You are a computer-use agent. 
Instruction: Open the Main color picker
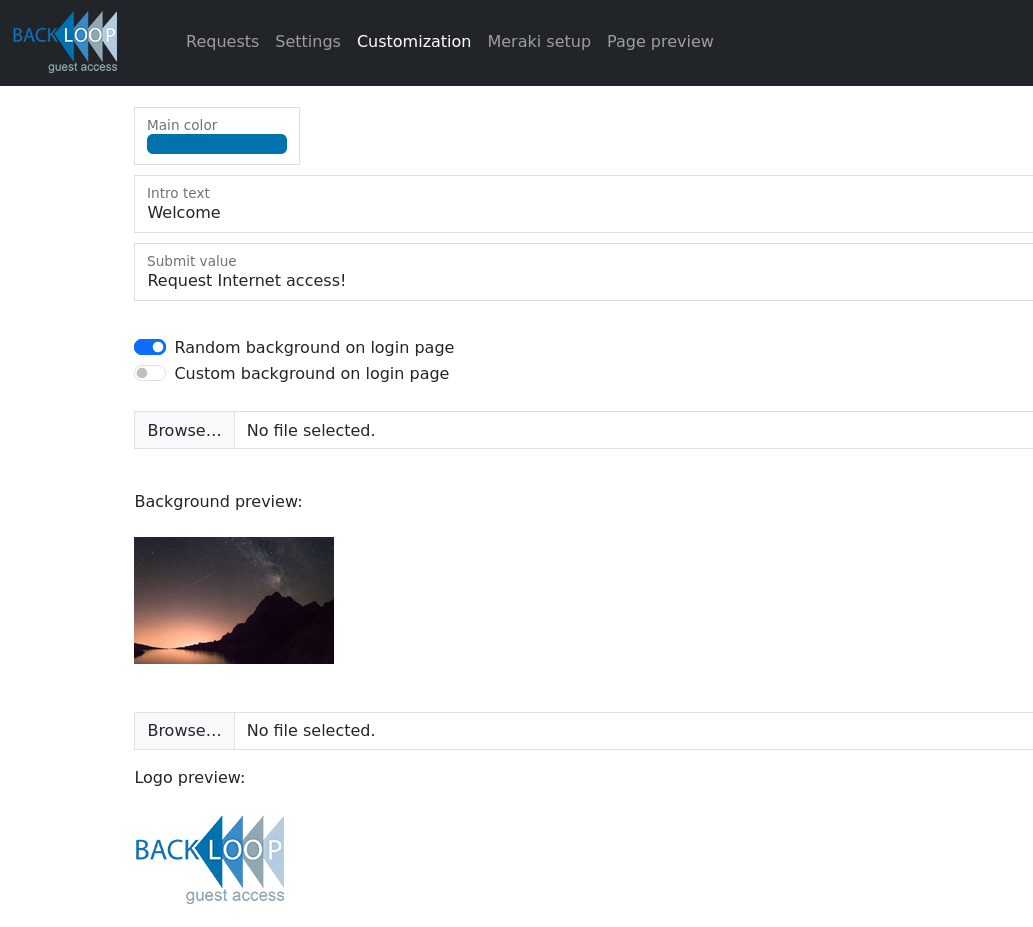pyautogui.click(x=217, y=144)
